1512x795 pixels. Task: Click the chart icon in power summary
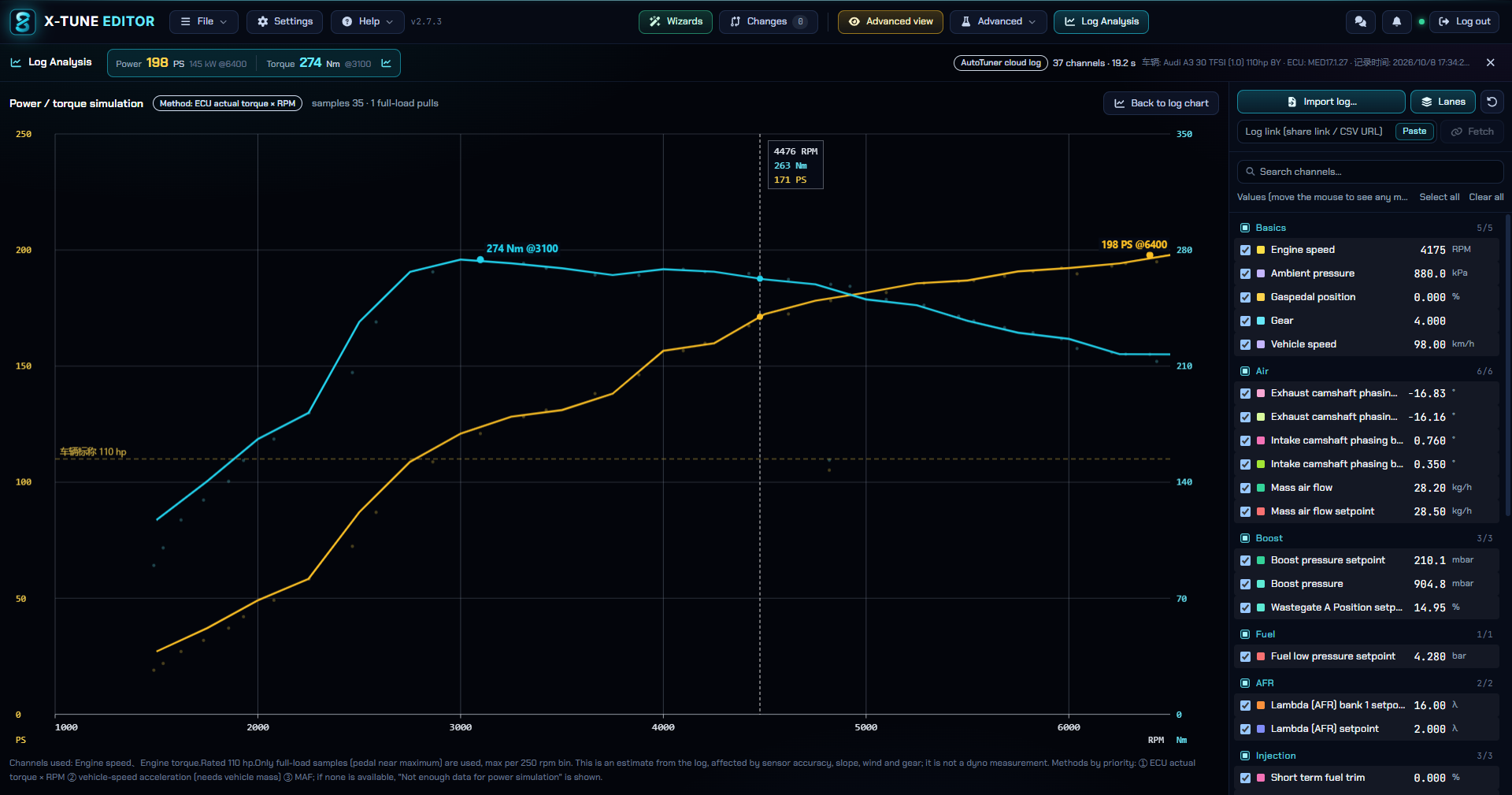click(x=386, y=63)
